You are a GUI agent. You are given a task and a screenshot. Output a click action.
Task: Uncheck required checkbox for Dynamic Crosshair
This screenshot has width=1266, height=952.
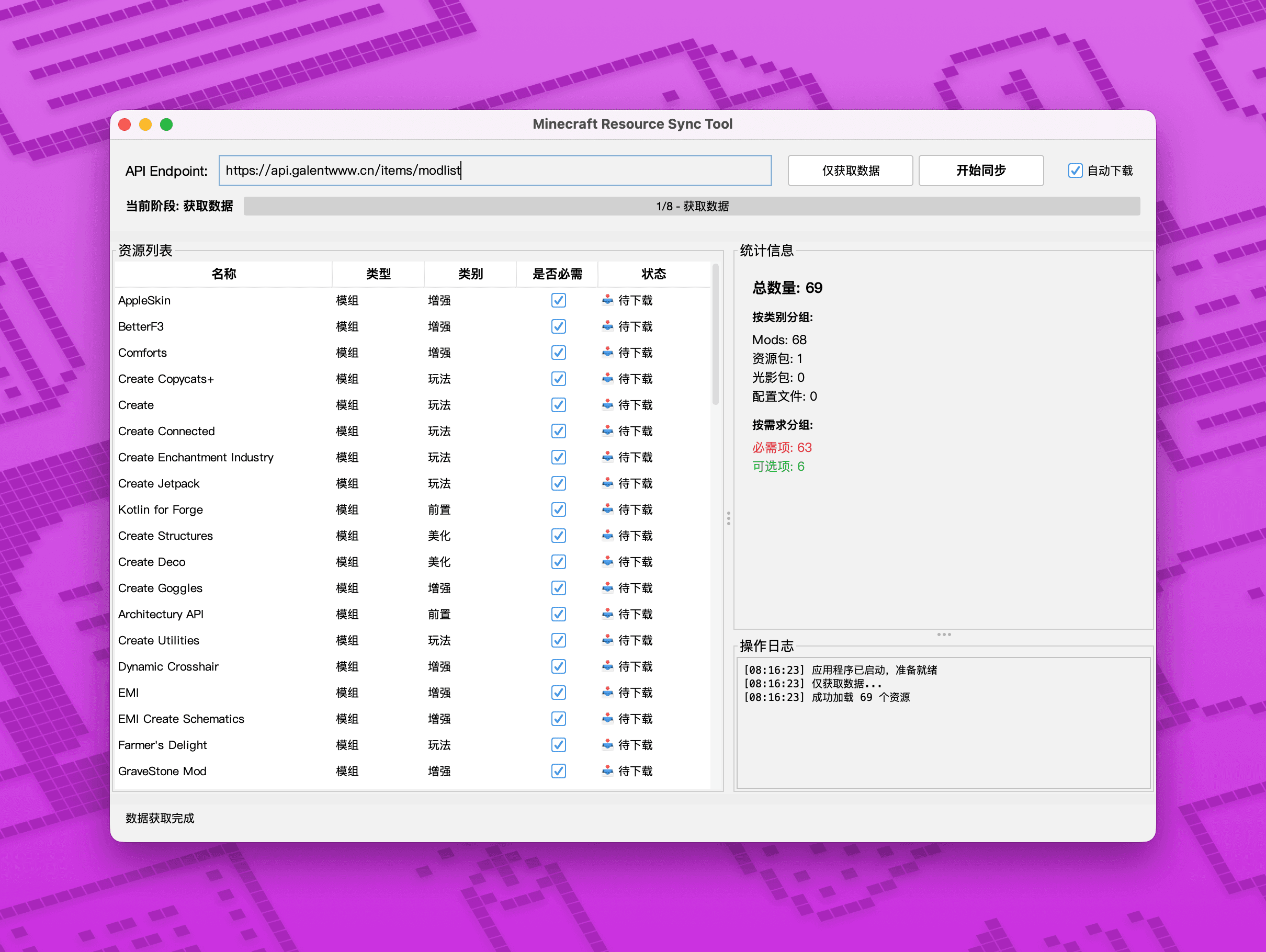point(559,666)
